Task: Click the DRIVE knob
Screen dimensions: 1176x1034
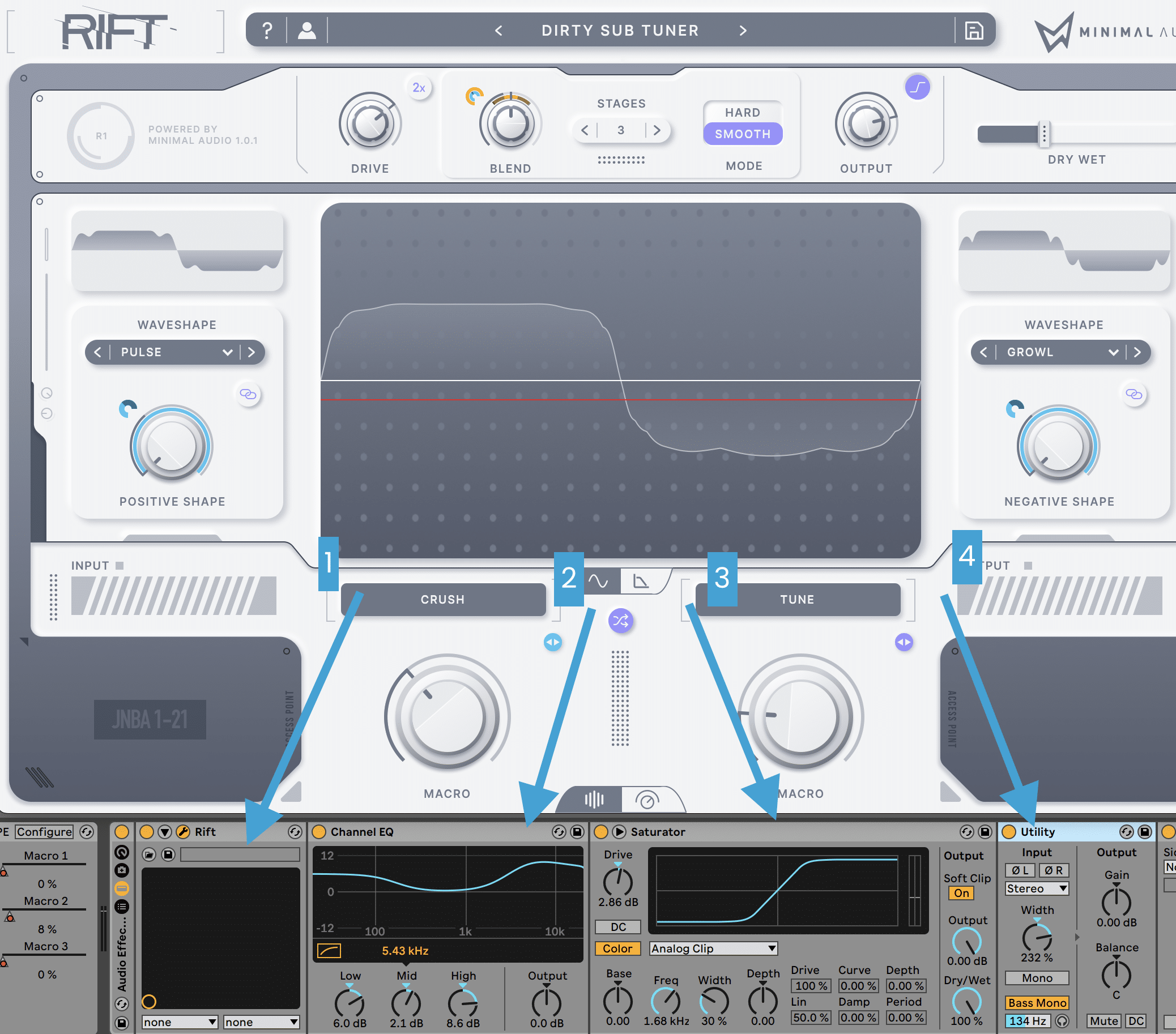Action: (370, 123)
